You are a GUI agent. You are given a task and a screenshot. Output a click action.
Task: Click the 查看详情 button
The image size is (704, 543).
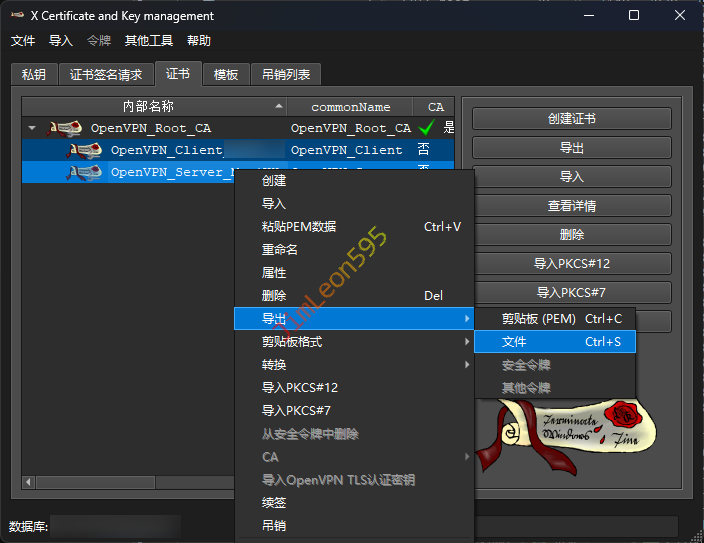point(571,206)
